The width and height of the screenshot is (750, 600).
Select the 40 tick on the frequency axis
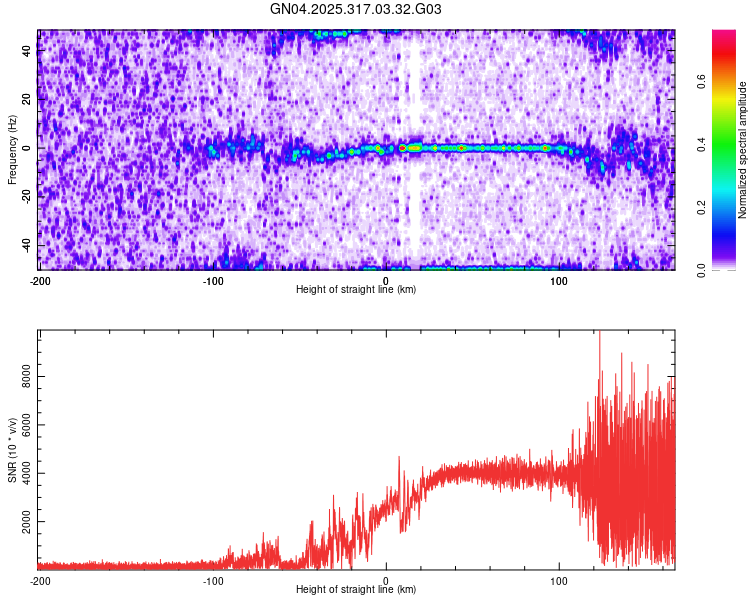[28, 51]
